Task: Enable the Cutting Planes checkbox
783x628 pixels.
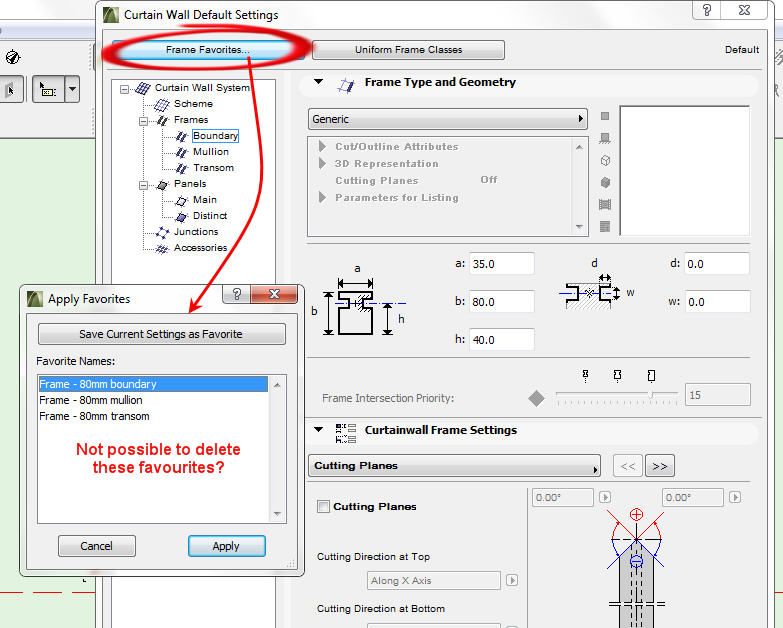Action: click(x=324, y=506)
